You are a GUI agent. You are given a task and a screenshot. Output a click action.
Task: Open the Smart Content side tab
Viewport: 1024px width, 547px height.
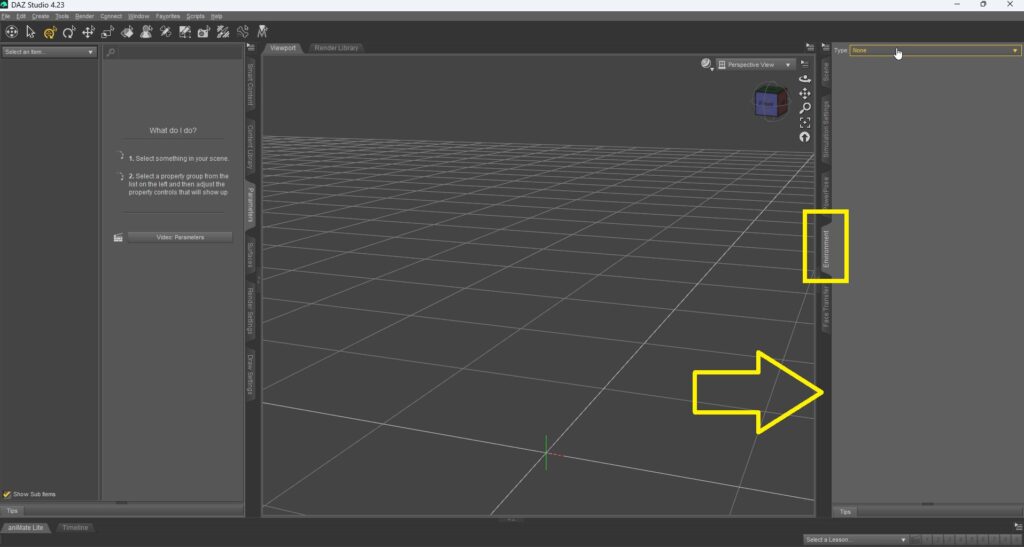[250, 85]
